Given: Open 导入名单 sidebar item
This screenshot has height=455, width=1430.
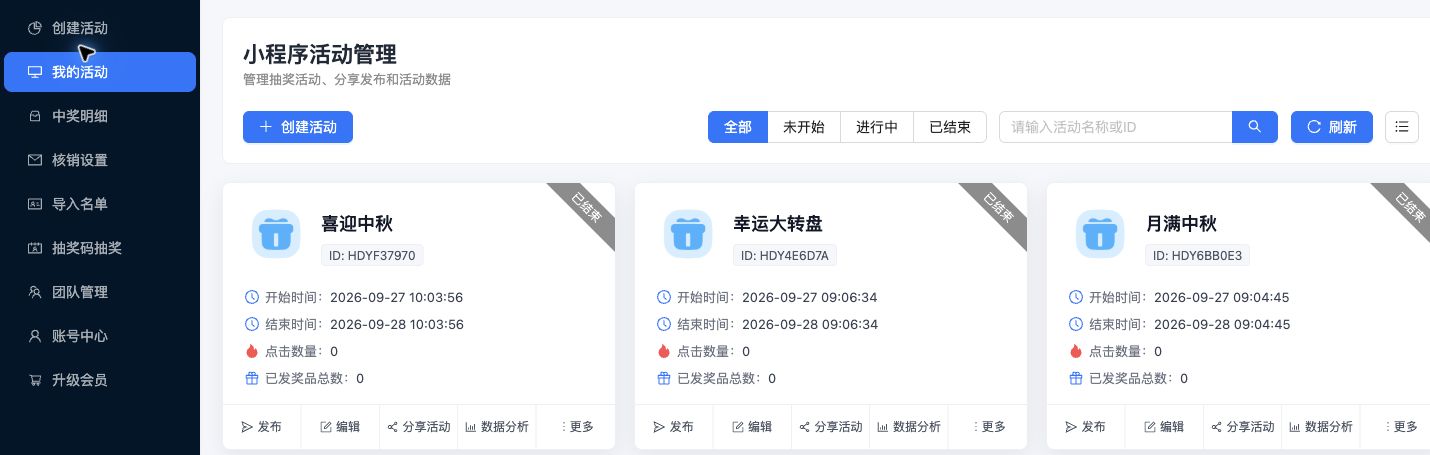Looking at the screenshot, I should click(100, 204).
